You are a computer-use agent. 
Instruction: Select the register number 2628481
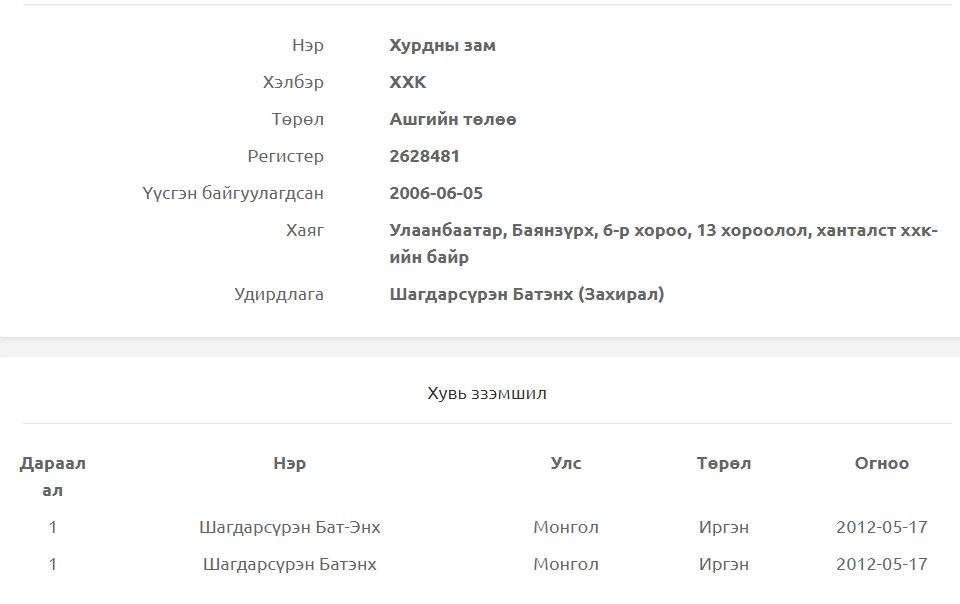click(x=424, y=156)
